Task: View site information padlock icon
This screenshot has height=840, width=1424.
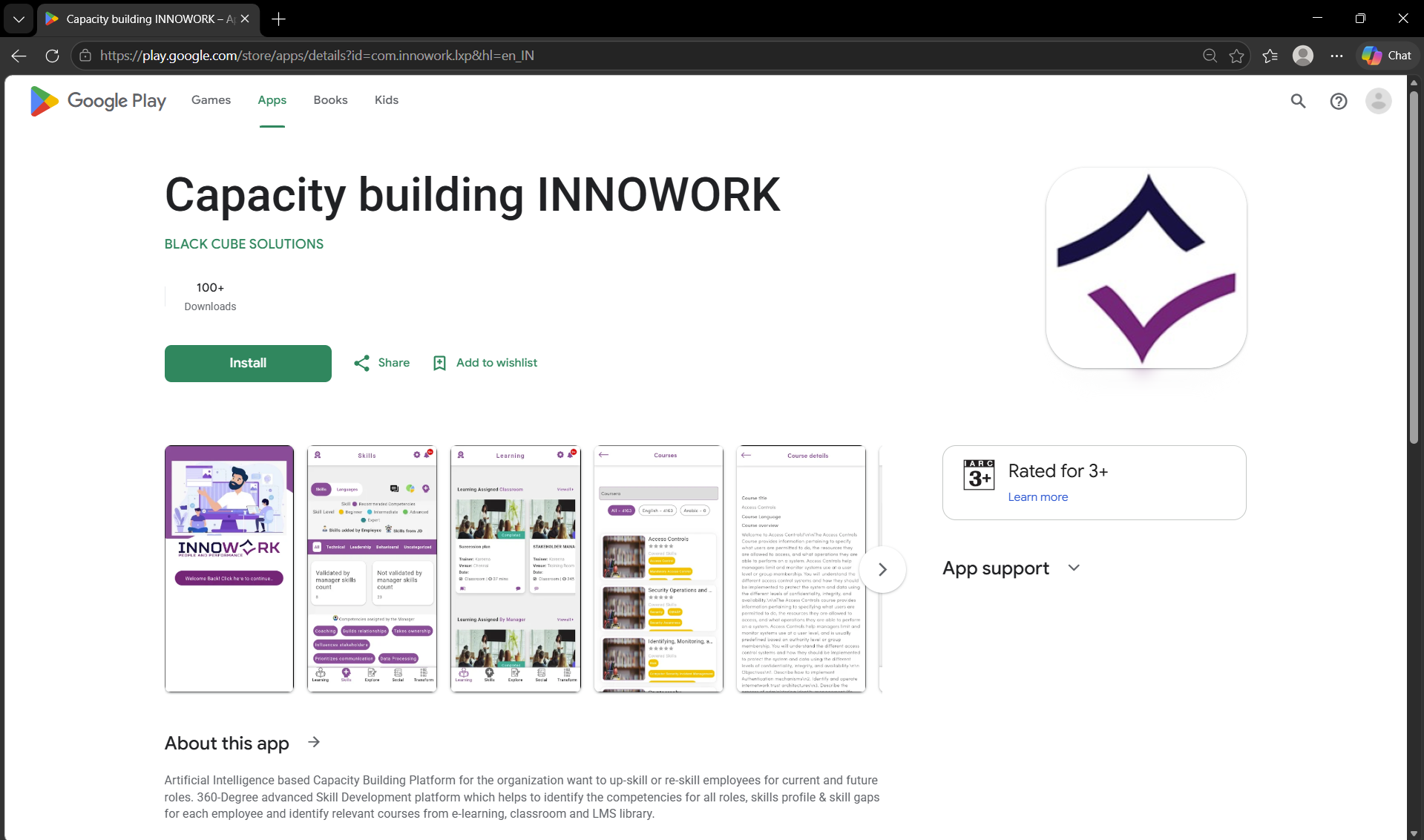Action: 85,56
